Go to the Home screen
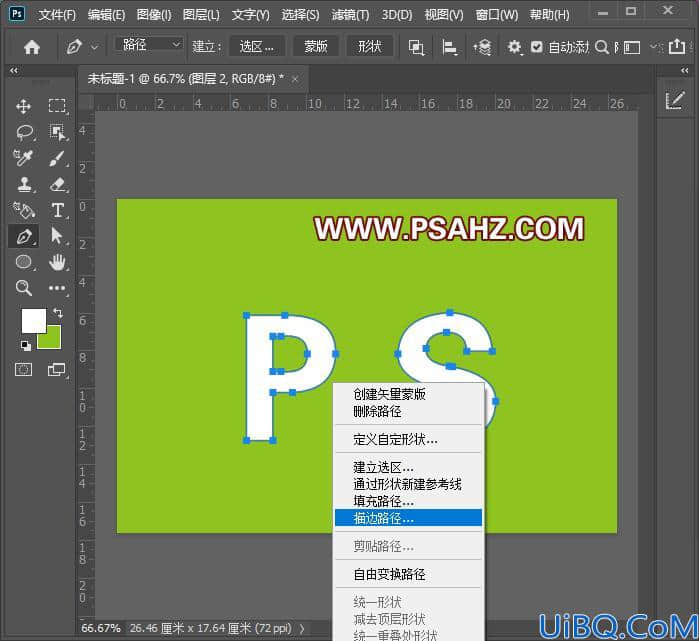This screenshot has height=641, width=699. 32,47
